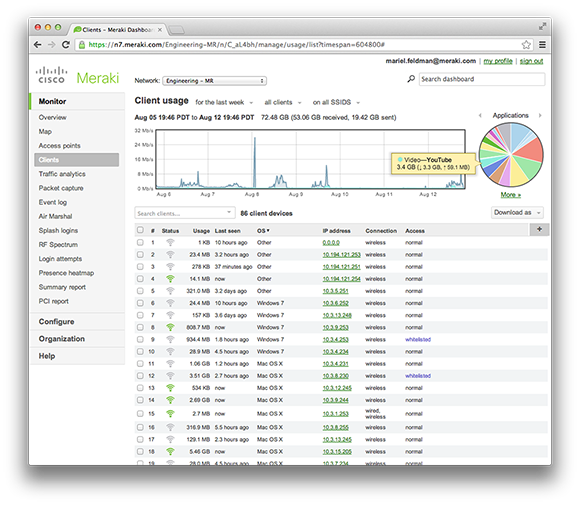This screenshot has width=580, height=505.
Task: Tick the checkbox for client row 12
Action: click(x=140, y=376)
